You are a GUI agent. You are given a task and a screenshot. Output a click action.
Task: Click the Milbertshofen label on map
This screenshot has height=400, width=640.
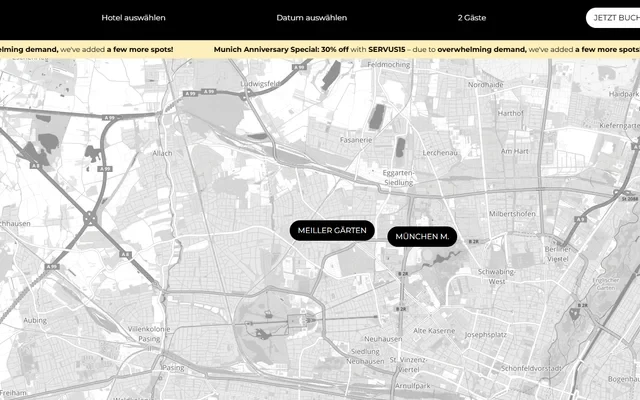coord(512,214)
